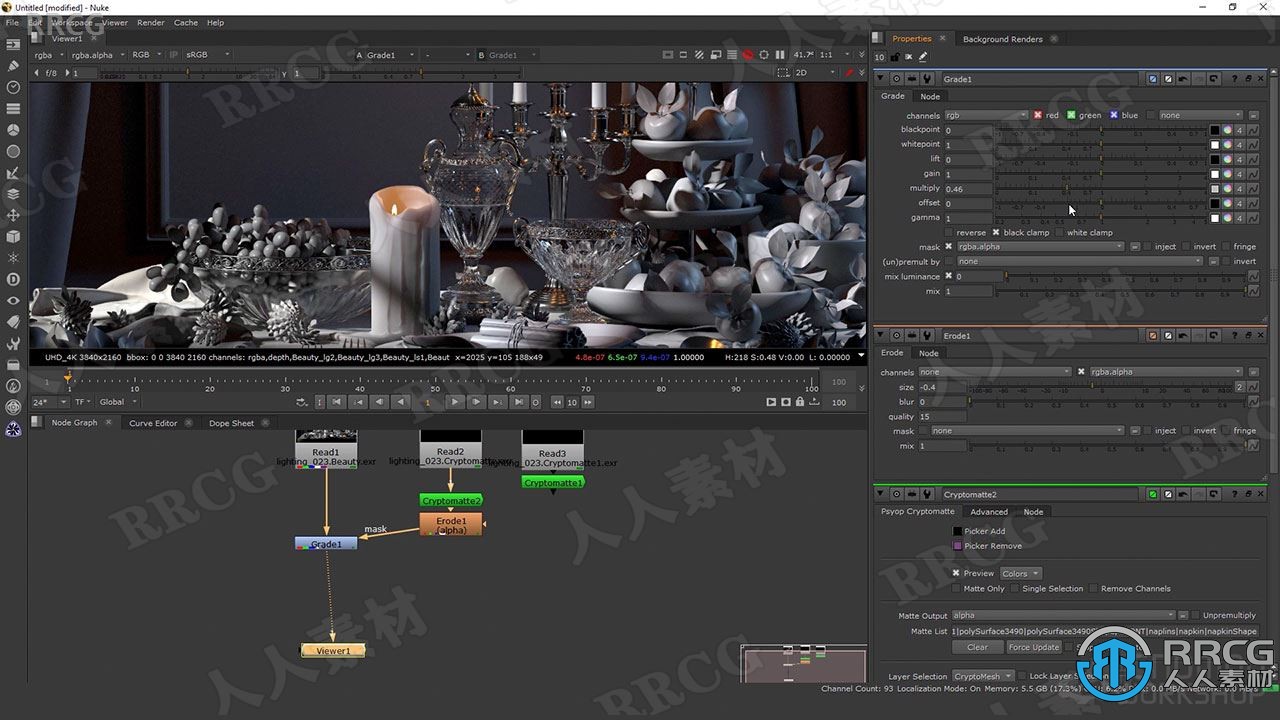The height and width of the screenshot is (720, 1280).
Task: Switch to the Dope Sheet tab
Action: tap(231, 423)
